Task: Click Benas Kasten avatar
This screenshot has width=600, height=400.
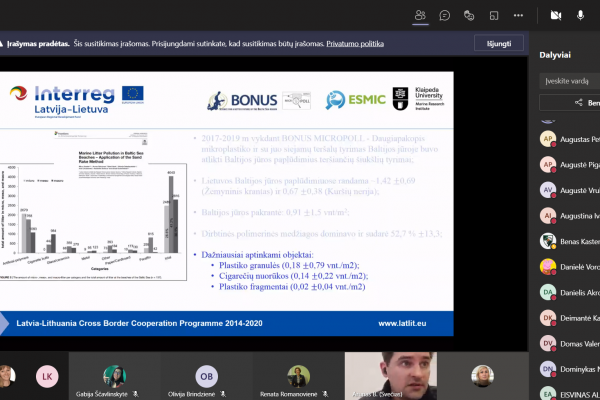Action: 548,241
